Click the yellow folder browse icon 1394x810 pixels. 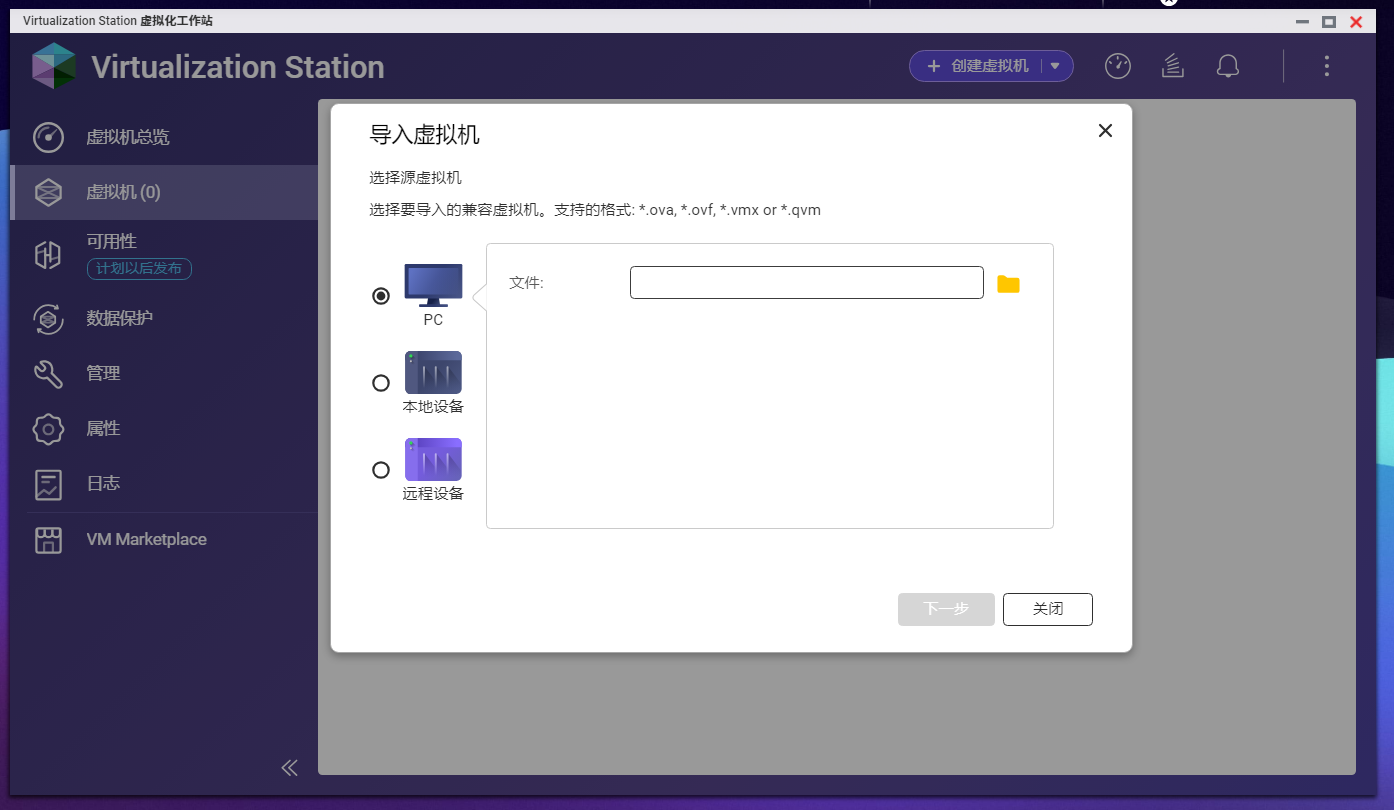click(1008, 284)
